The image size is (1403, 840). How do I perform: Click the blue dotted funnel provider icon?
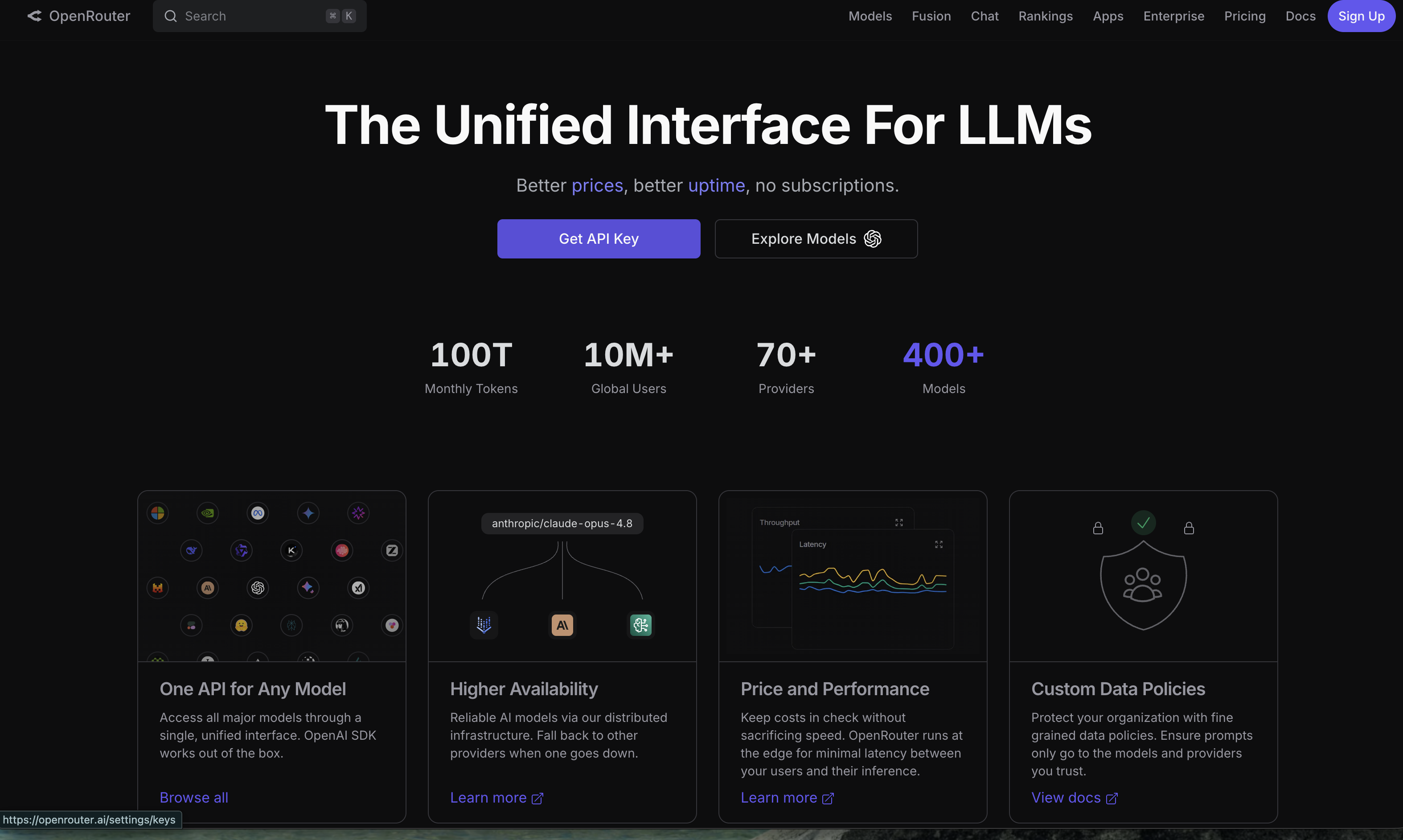[x=484, y=625]
